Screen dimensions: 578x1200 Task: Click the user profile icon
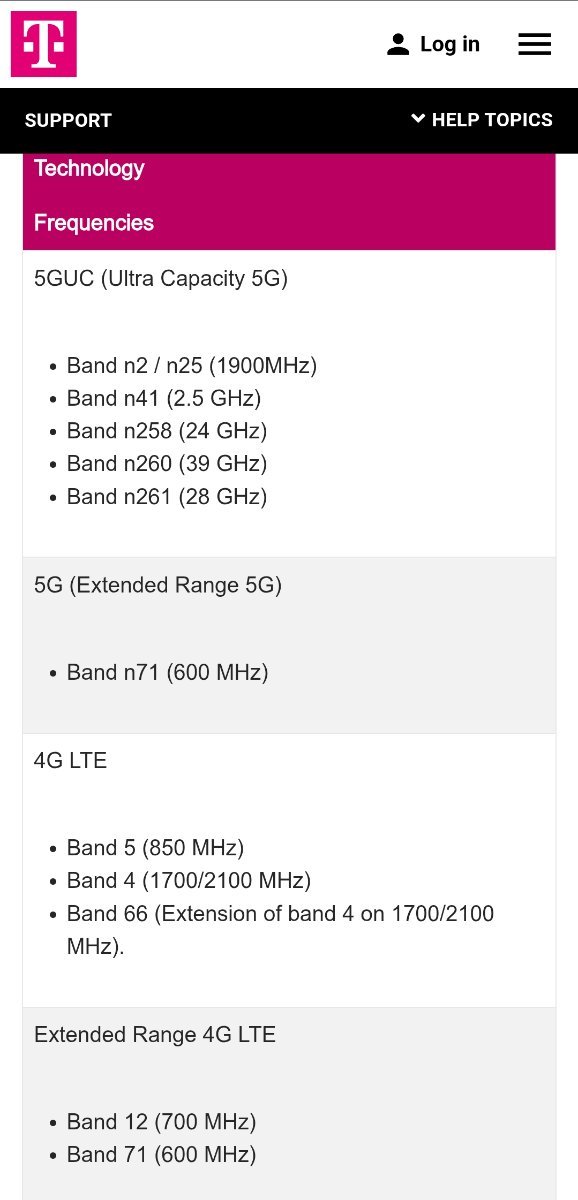pyautogui.click(x=398, y=44)
